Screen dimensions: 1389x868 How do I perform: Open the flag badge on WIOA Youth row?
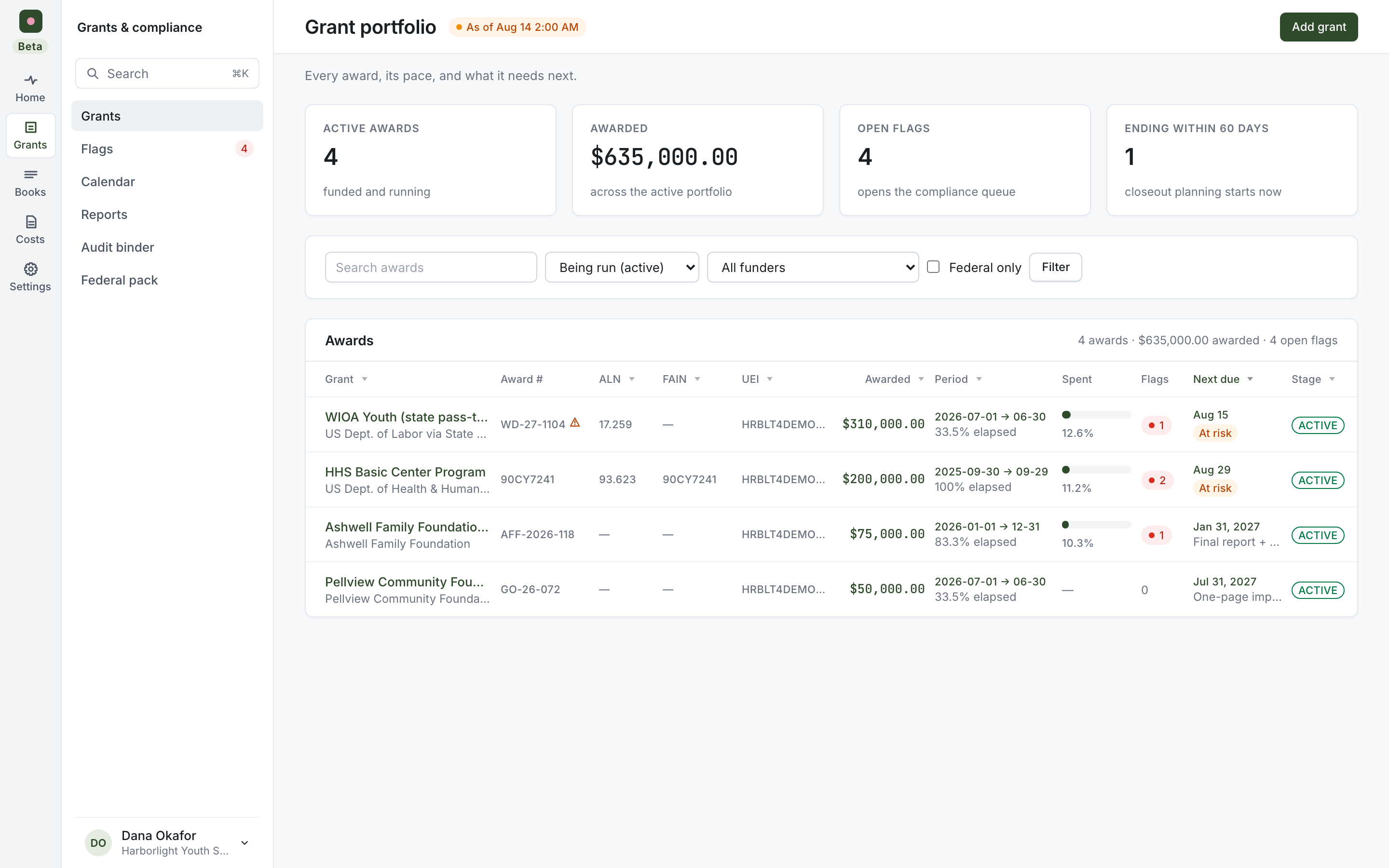[x=1156, y=425]
